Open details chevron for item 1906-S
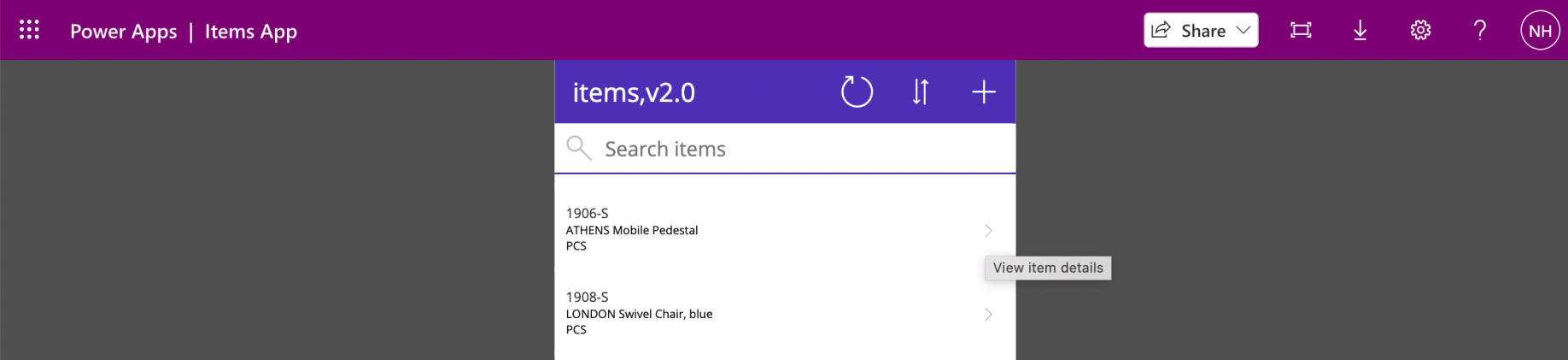 tap(988, 230)
